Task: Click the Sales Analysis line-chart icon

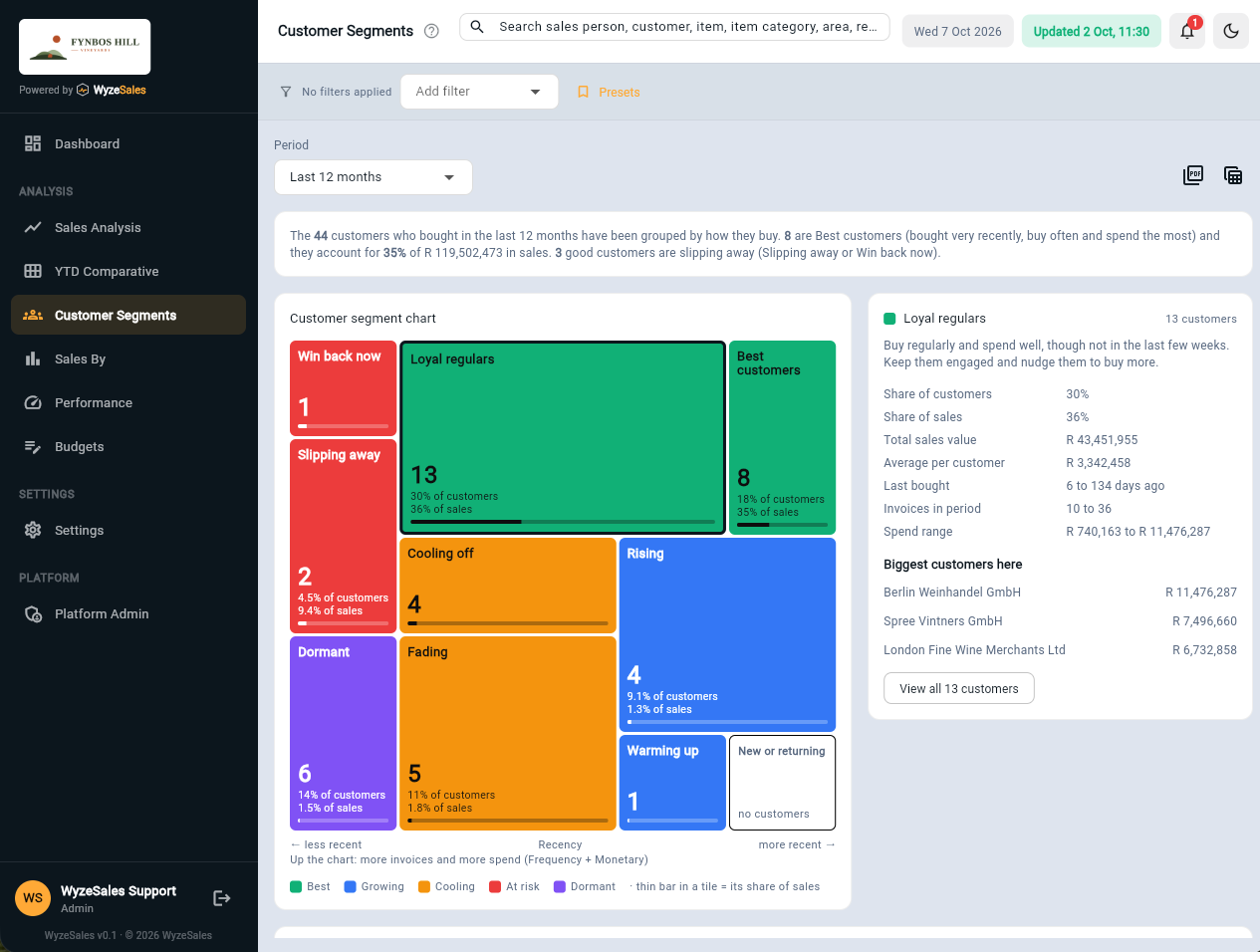Action: [x=33, y=227]
